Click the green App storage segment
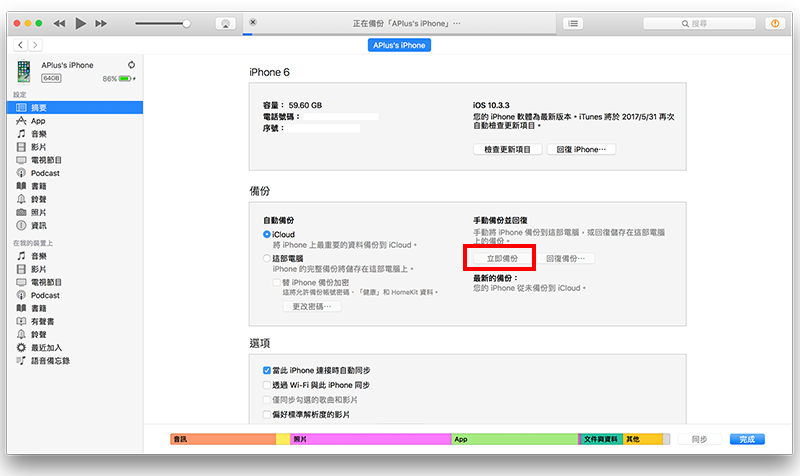Image resolution: width=800 pixels, height=476 pixels. 515,439
